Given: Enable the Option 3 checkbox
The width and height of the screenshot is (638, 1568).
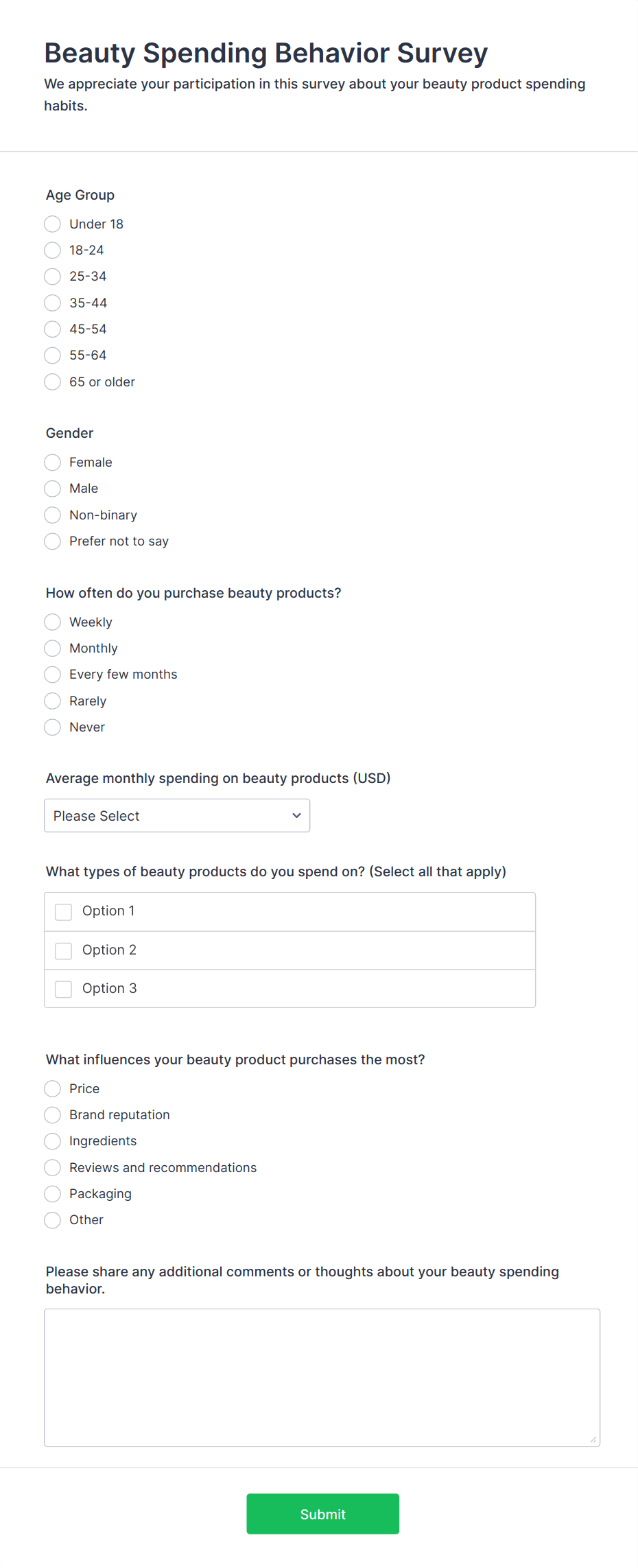Looking at the screenshot, I should 64,989.
